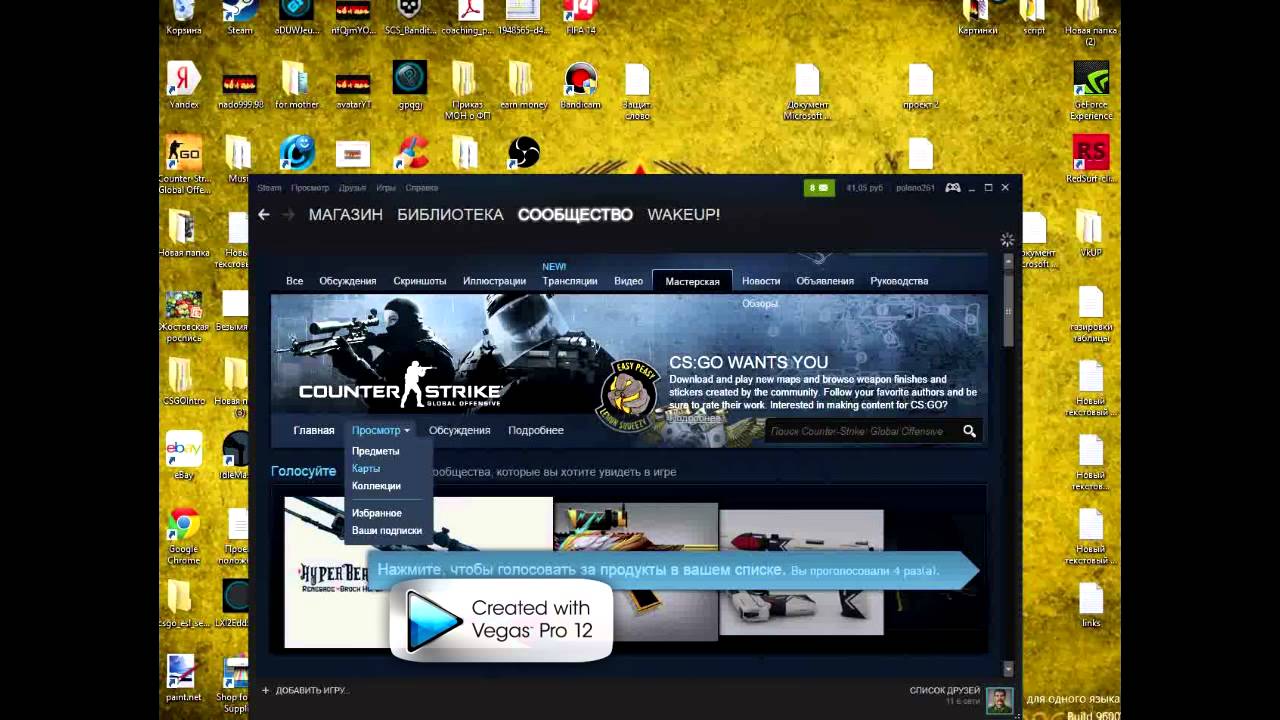Open the RedSurf desktop icon
The width and height of the screenshot is (1280, 720).
coord(1091,160)
